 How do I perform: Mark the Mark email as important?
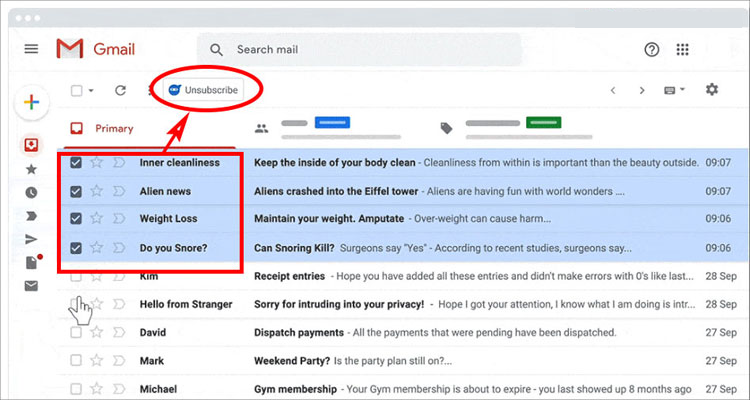(x=119, y=360)
